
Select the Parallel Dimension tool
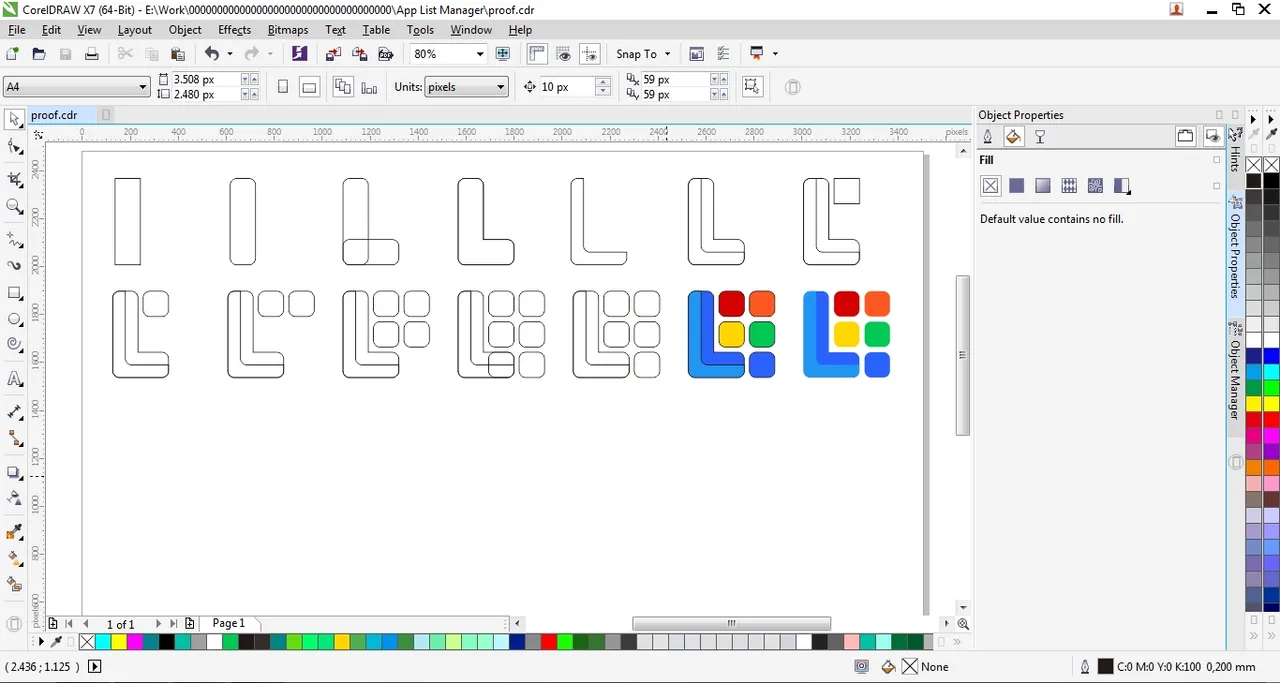click(14, 412)
